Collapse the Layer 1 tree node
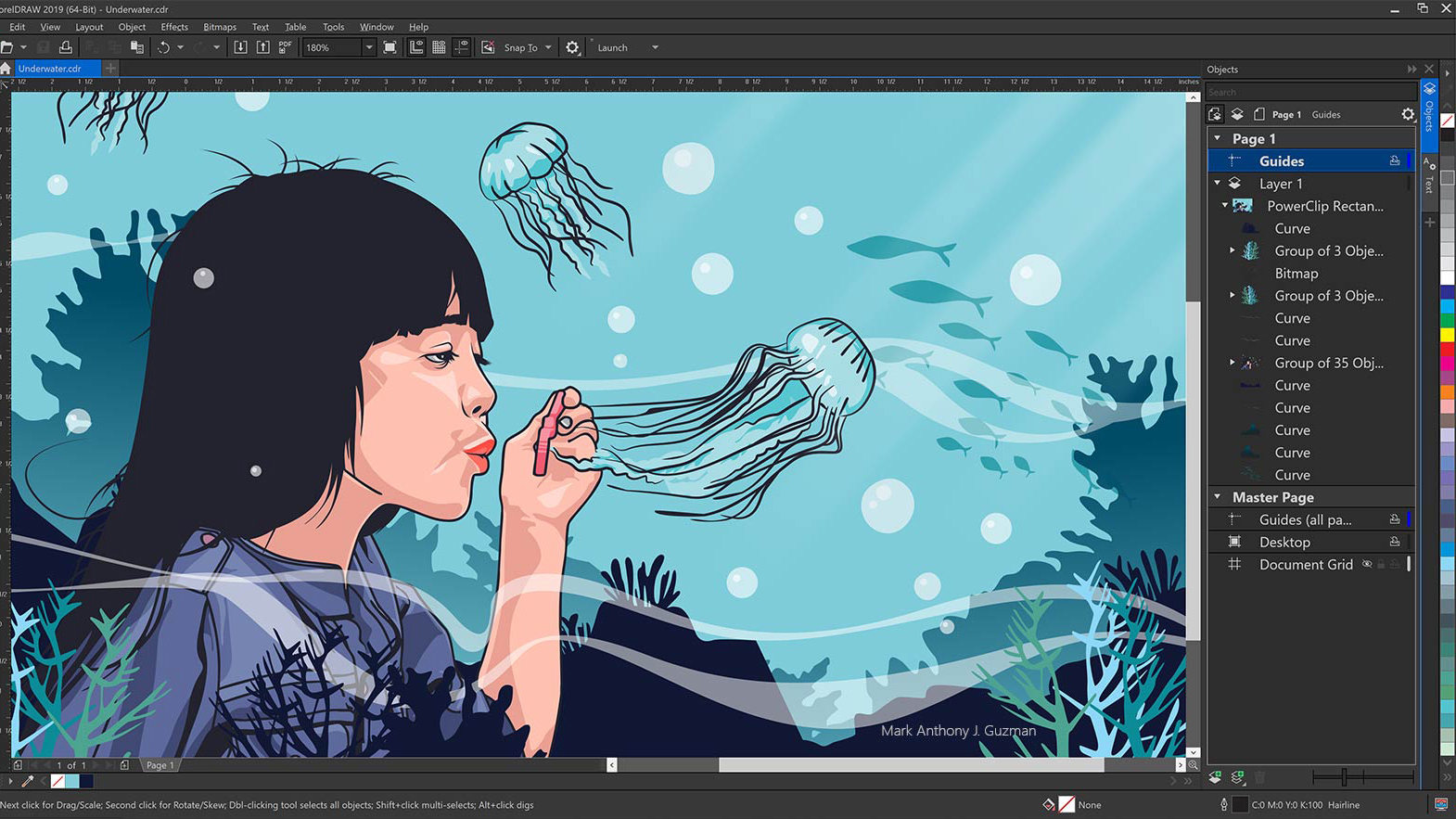The height and width of the screenshot is (819, 1456). click(x=1218, y=184)
